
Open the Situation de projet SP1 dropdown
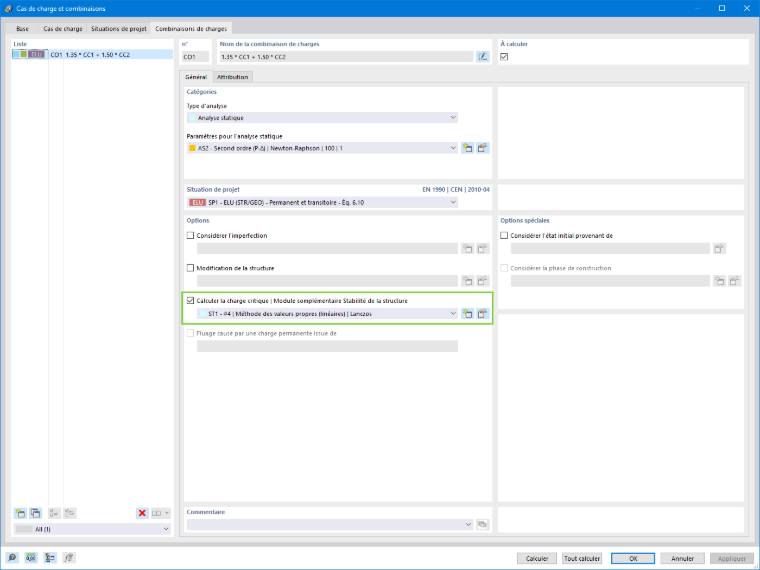(322, 203)
